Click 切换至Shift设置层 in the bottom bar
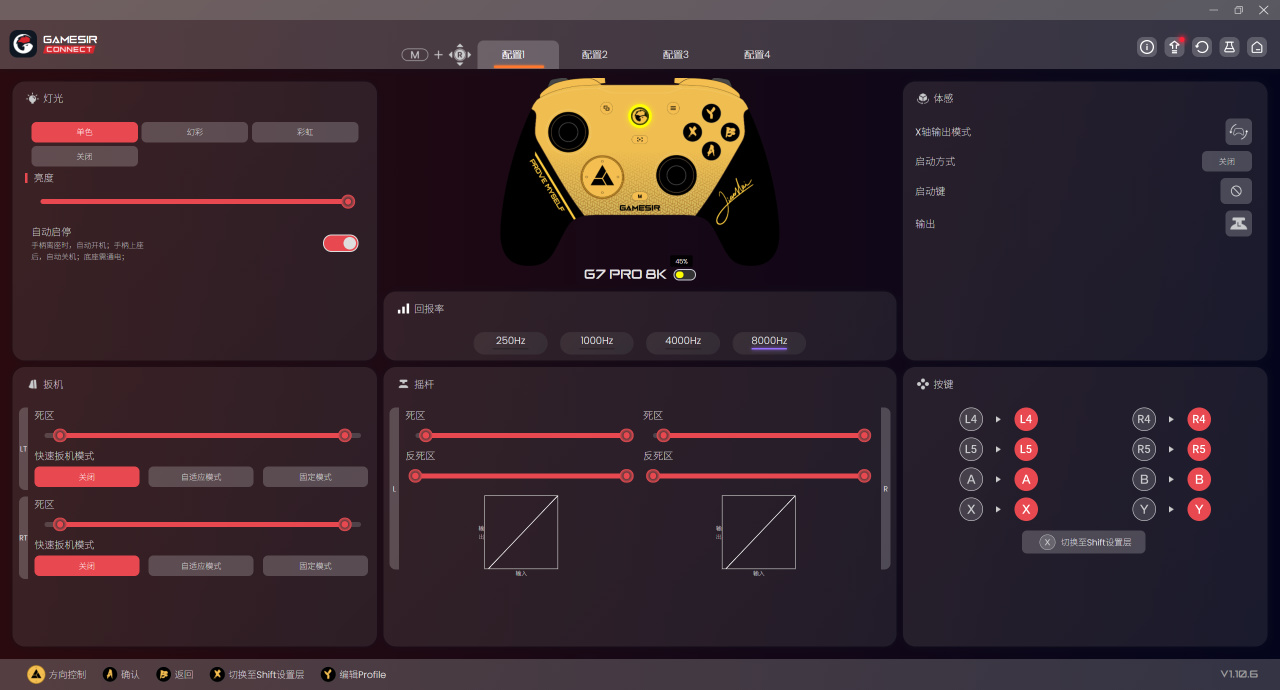The height and width of the screenshot is (690, 1280). tap(257, 674)
